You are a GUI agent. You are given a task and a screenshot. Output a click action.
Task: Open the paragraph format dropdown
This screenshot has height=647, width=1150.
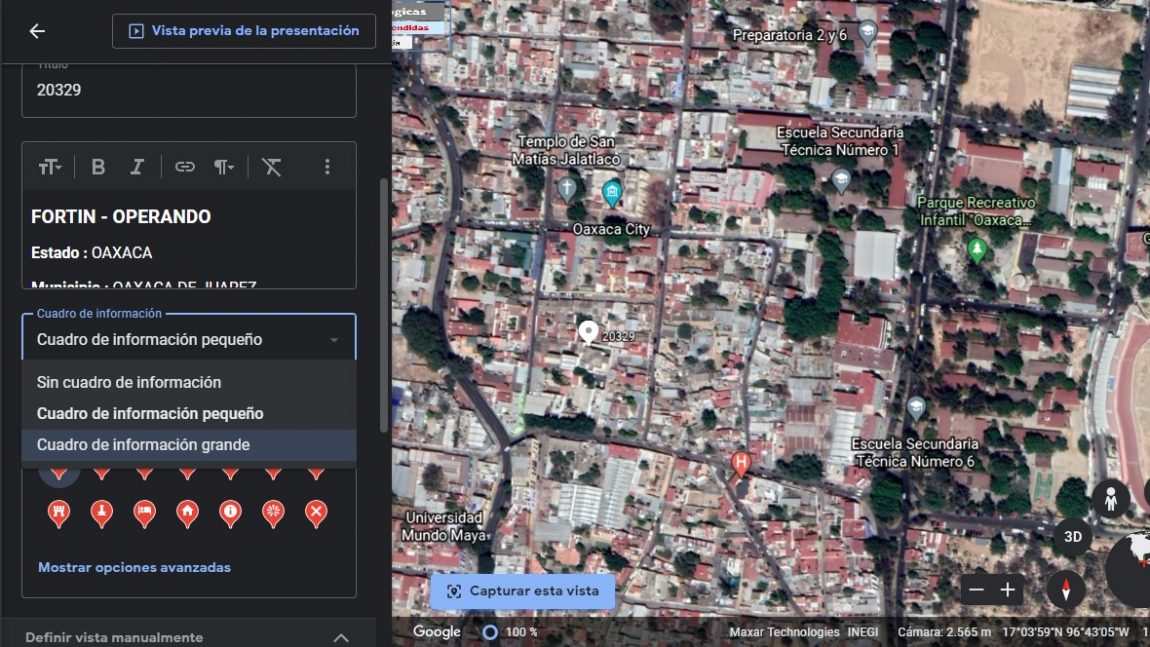tap(224, 167)
